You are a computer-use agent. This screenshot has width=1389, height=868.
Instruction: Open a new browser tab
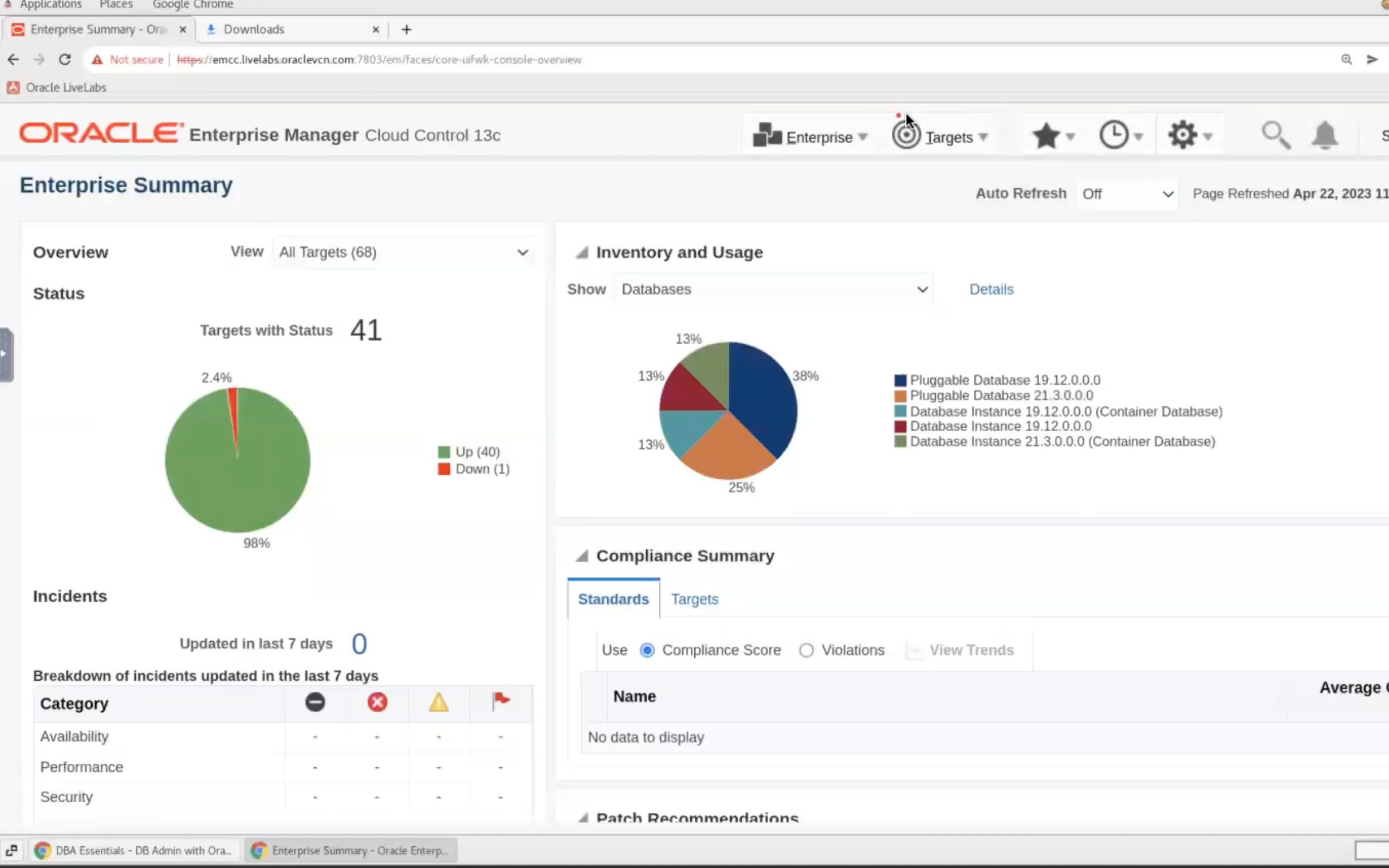(407, 30)
